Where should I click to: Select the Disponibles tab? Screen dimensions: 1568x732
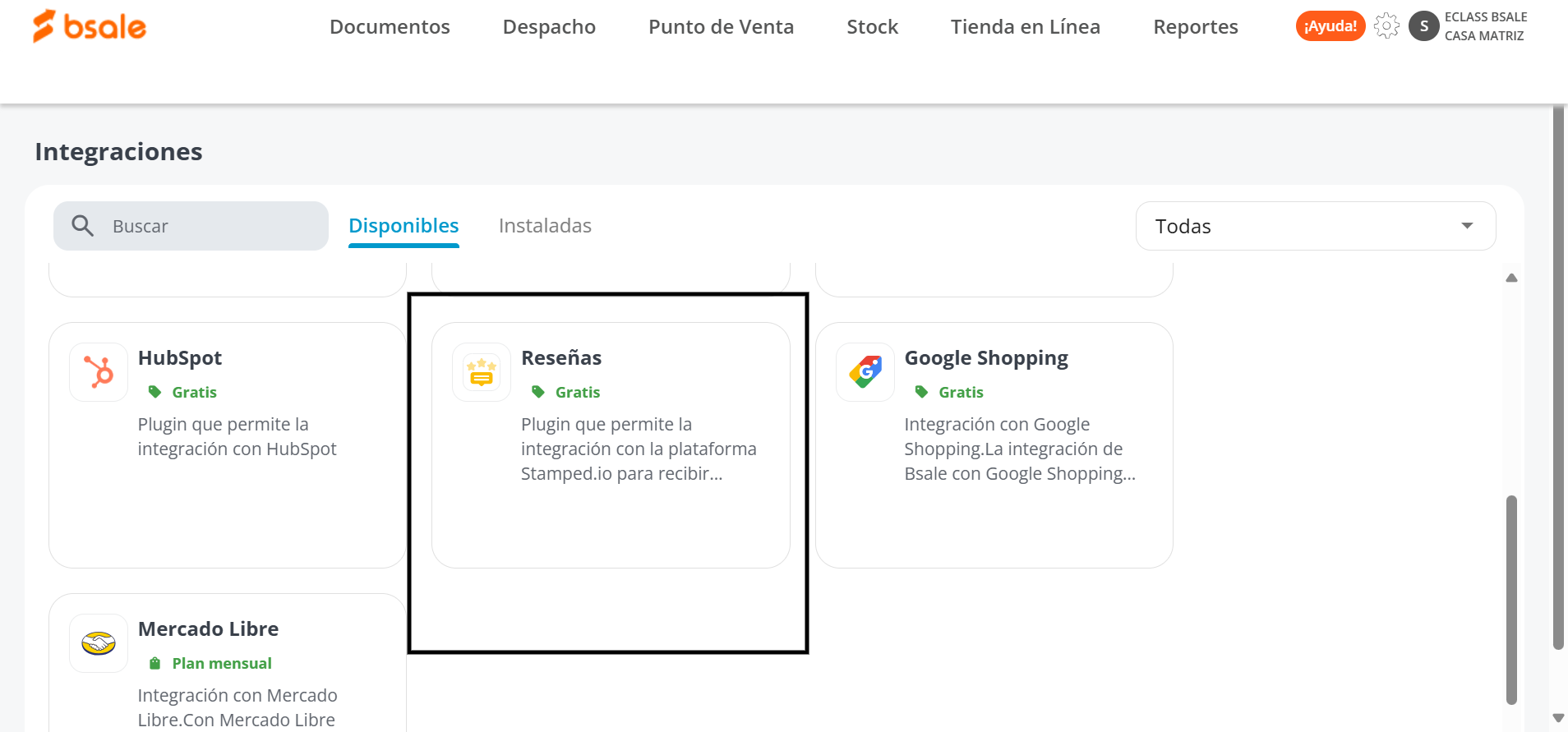[404, 226]
